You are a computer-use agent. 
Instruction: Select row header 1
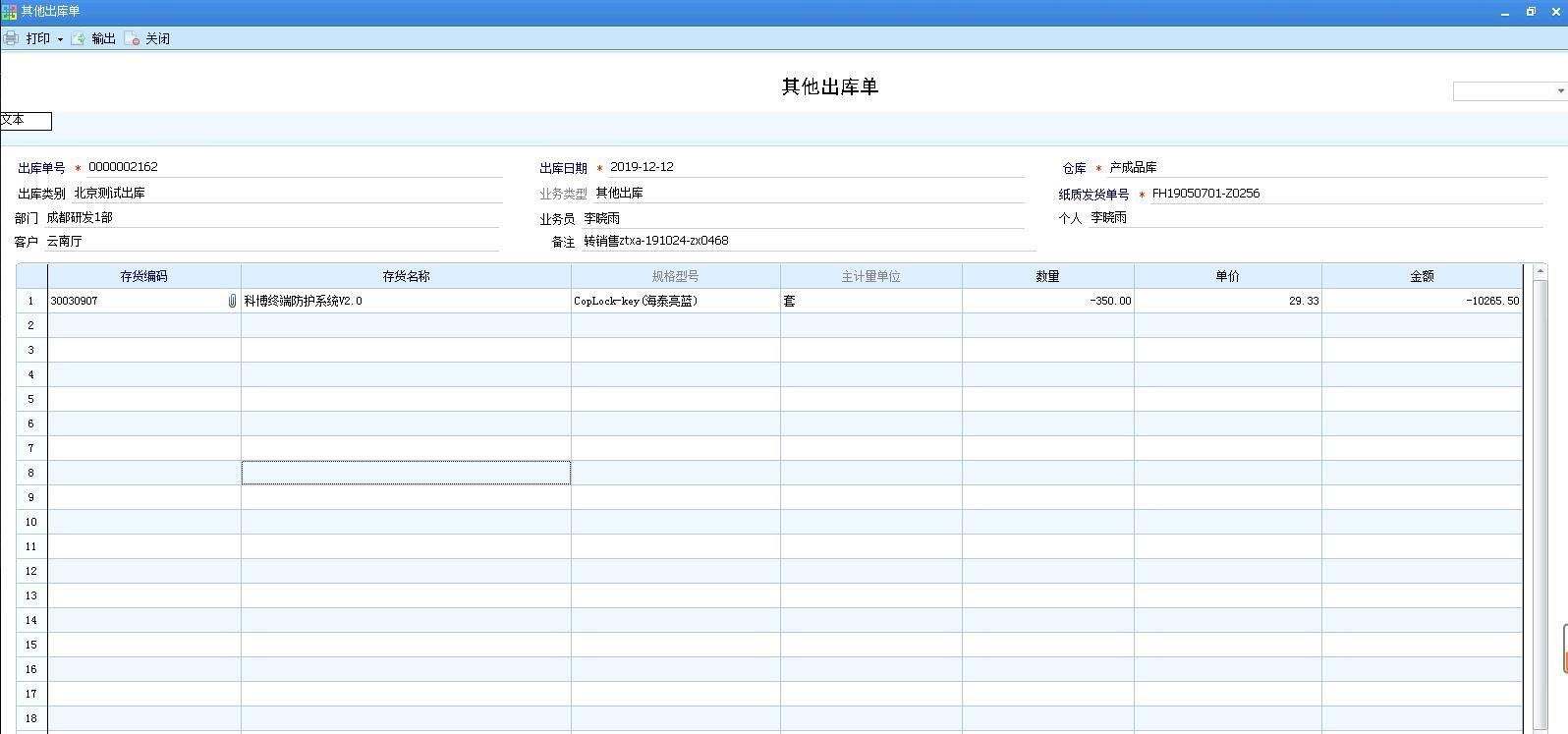click(31, 301)
